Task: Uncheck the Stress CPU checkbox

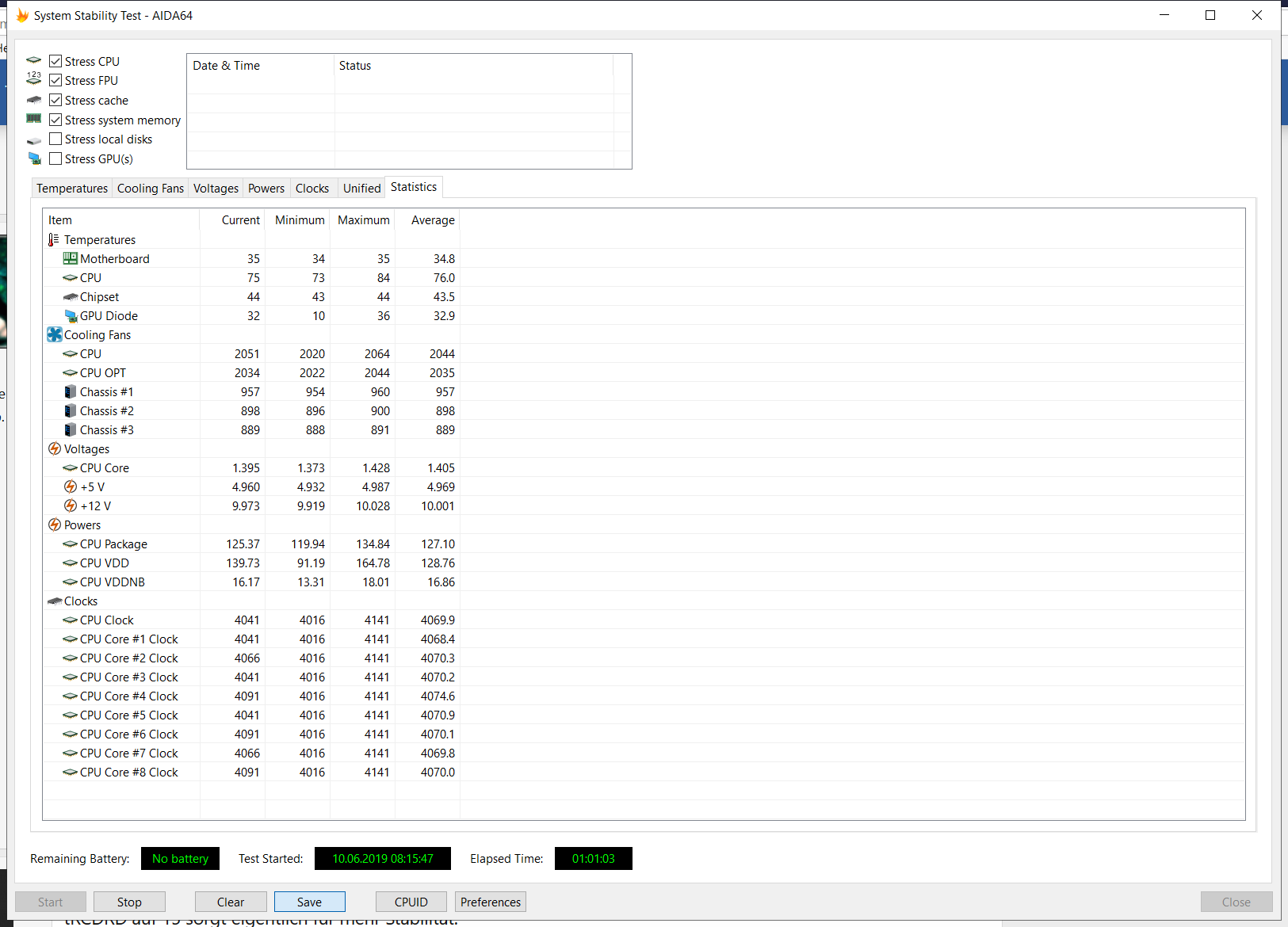Action: [55, 61]
